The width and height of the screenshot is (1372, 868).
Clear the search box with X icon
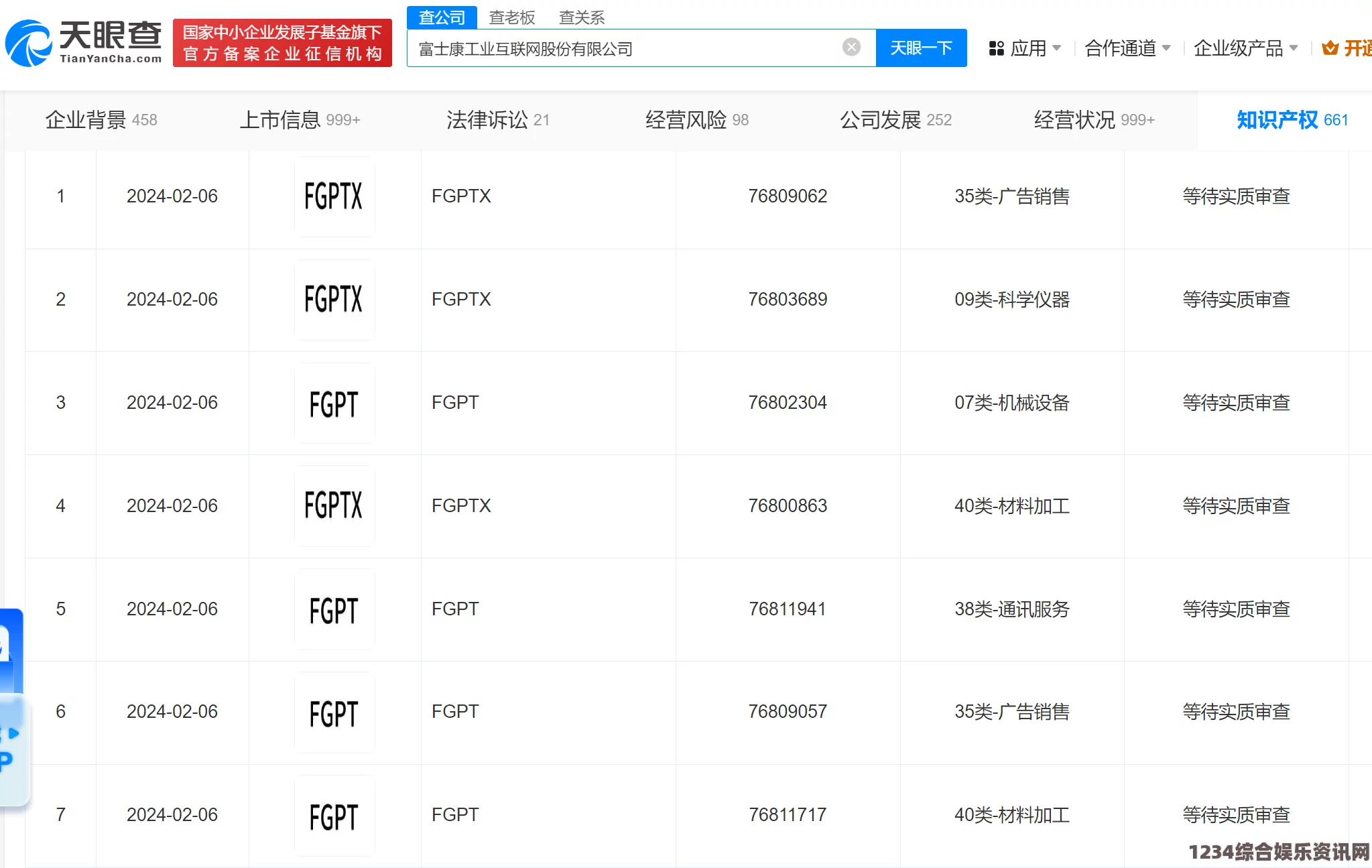[851, 47]
